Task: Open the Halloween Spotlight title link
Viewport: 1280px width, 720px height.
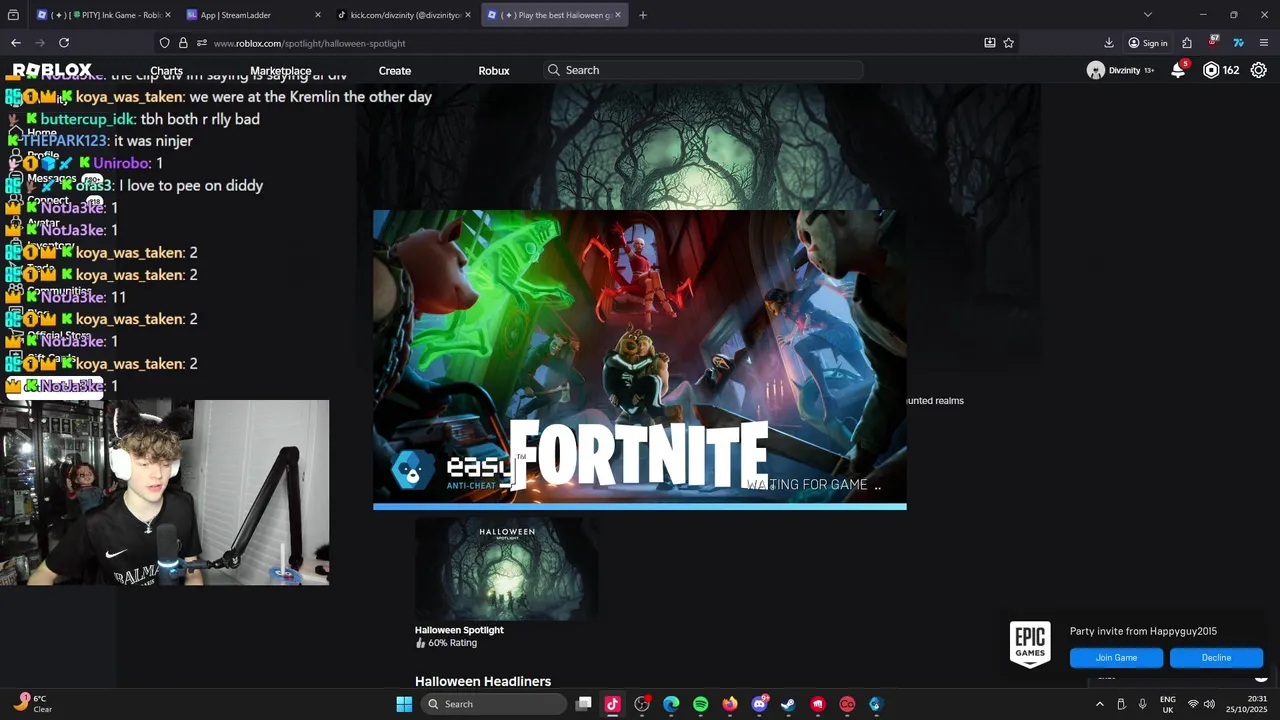Action: 459,630
